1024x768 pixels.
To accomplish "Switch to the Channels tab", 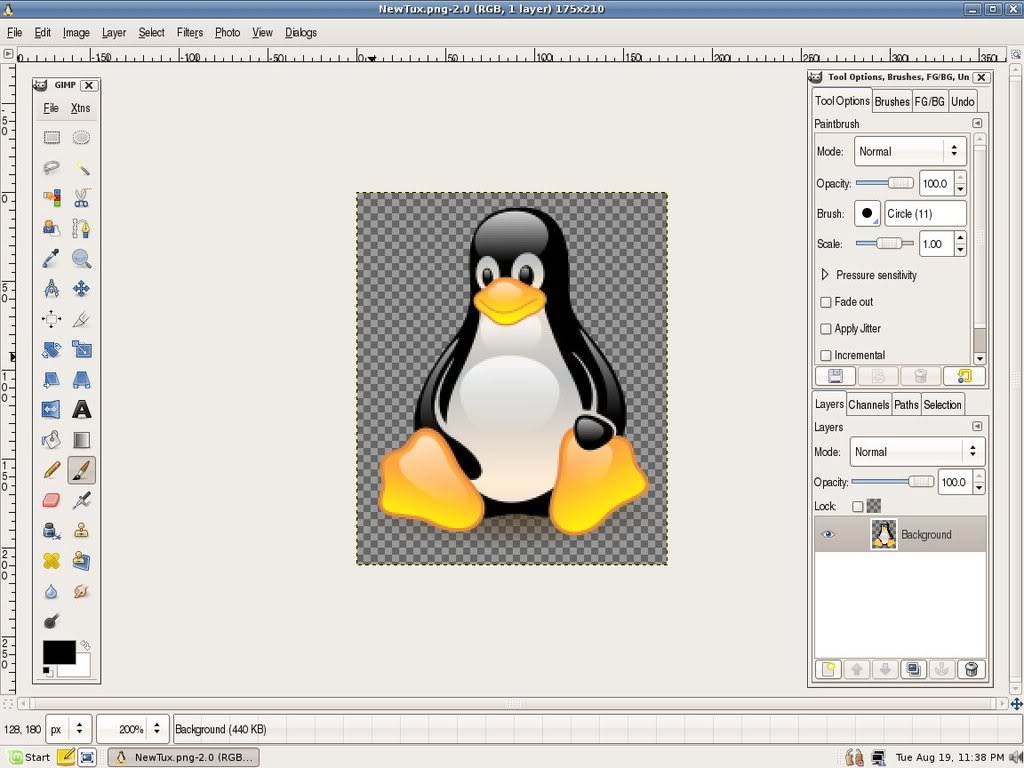I will [869, 405].
